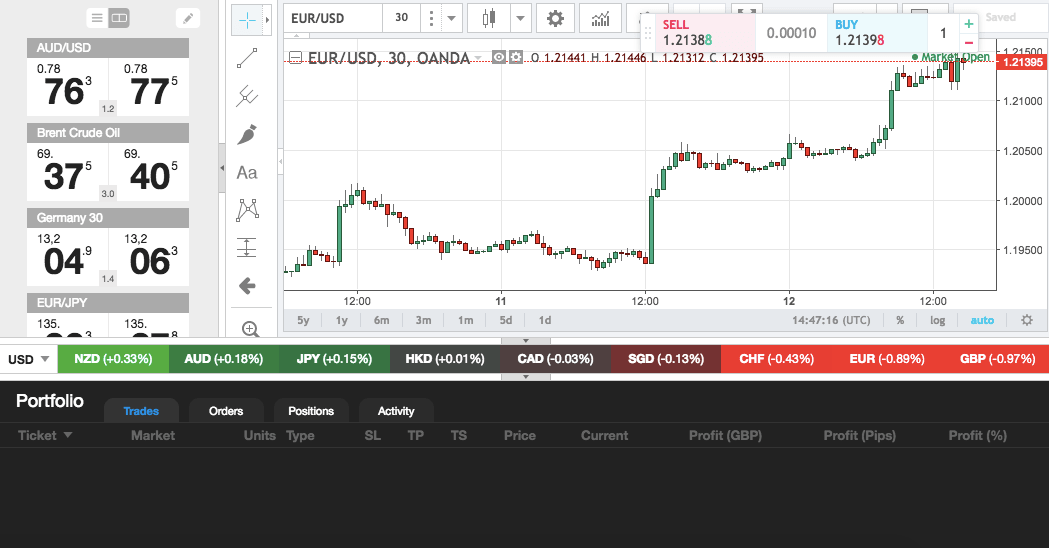
Task: Open the Trades portfolio tab
Action: (141, 411)
